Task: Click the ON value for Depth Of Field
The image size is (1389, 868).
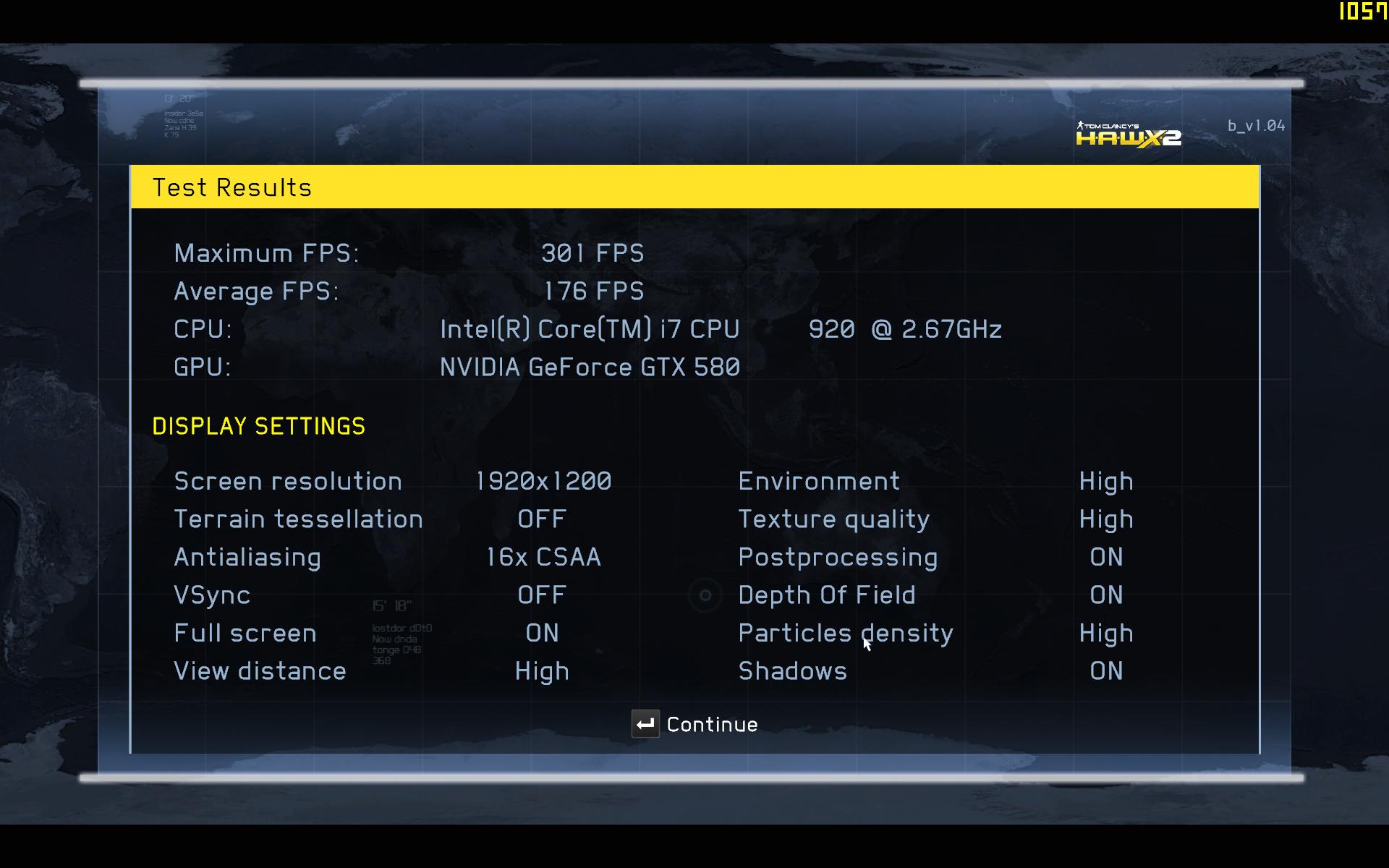Action: [x=1107, y=595]
